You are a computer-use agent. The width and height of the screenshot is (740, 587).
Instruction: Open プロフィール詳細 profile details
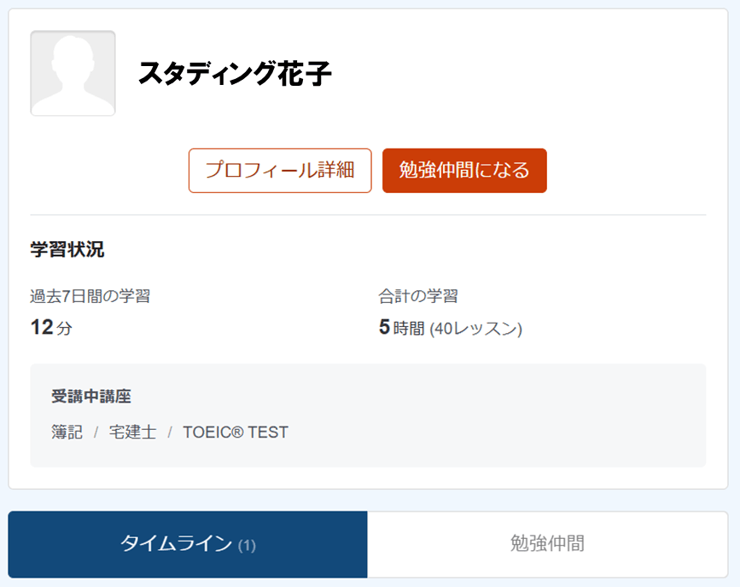click(280, 170)
